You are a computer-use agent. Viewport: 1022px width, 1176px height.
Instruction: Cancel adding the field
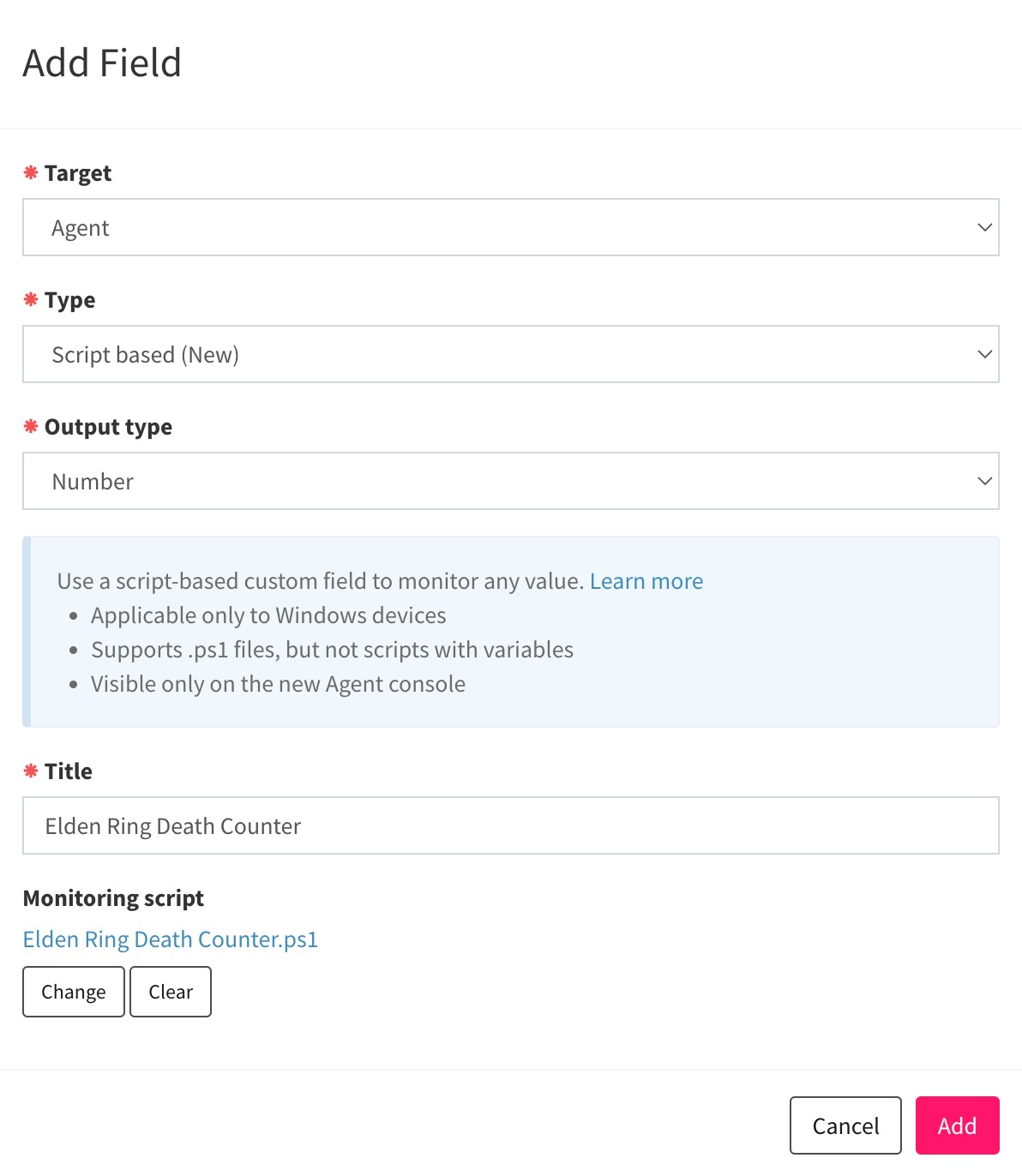coord(845,1125)
